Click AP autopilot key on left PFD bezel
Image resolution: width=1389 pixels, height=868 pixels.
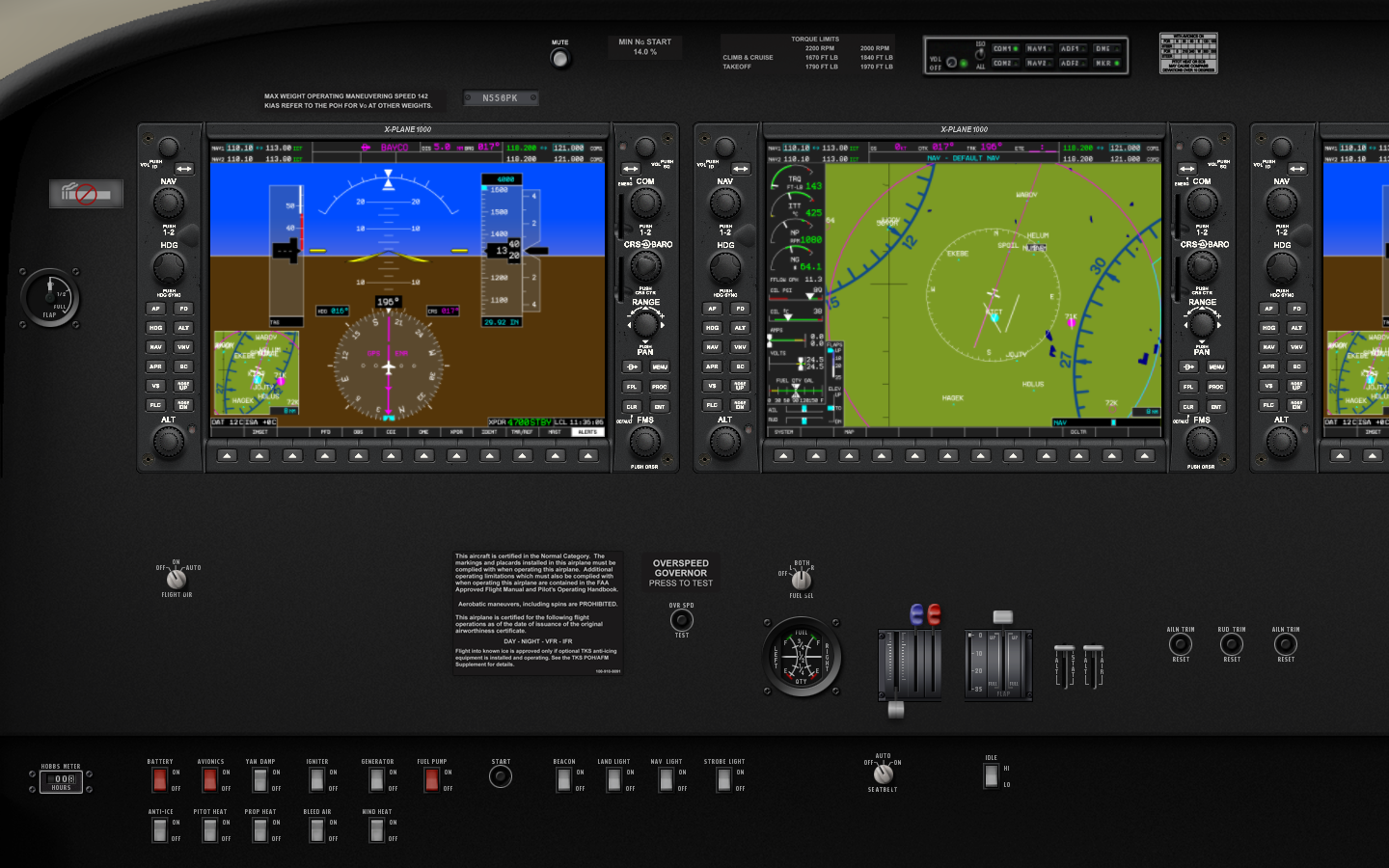[155, 309]
